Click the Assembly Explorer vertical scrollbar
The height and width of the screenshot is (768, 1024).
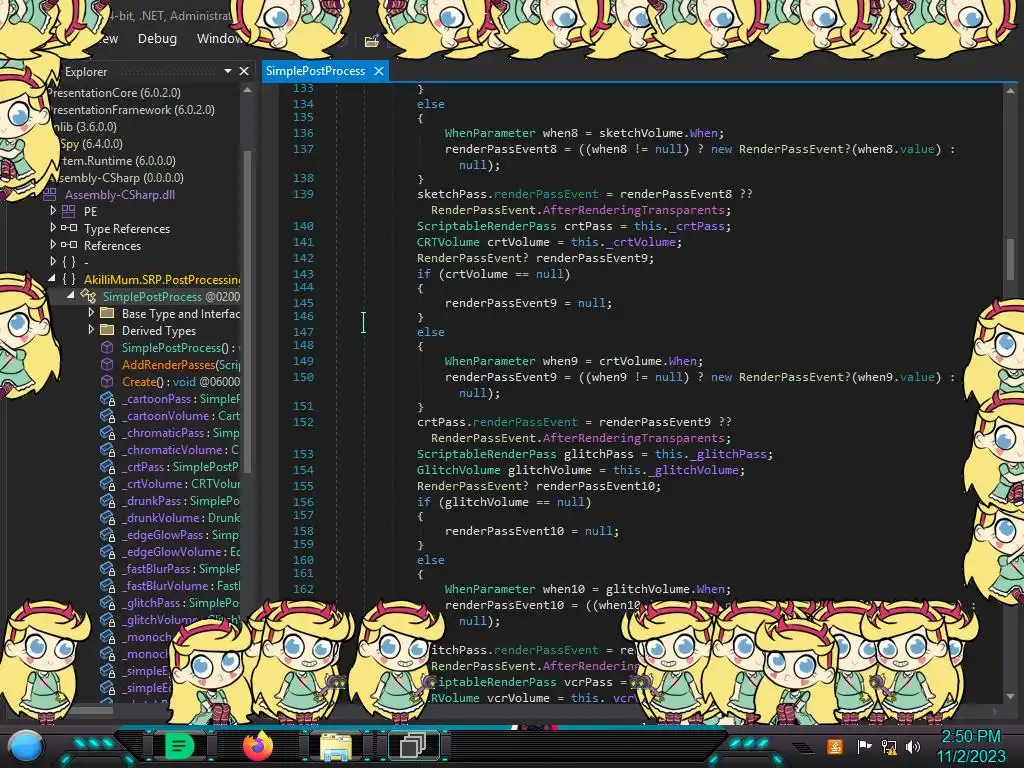(247, 310)
